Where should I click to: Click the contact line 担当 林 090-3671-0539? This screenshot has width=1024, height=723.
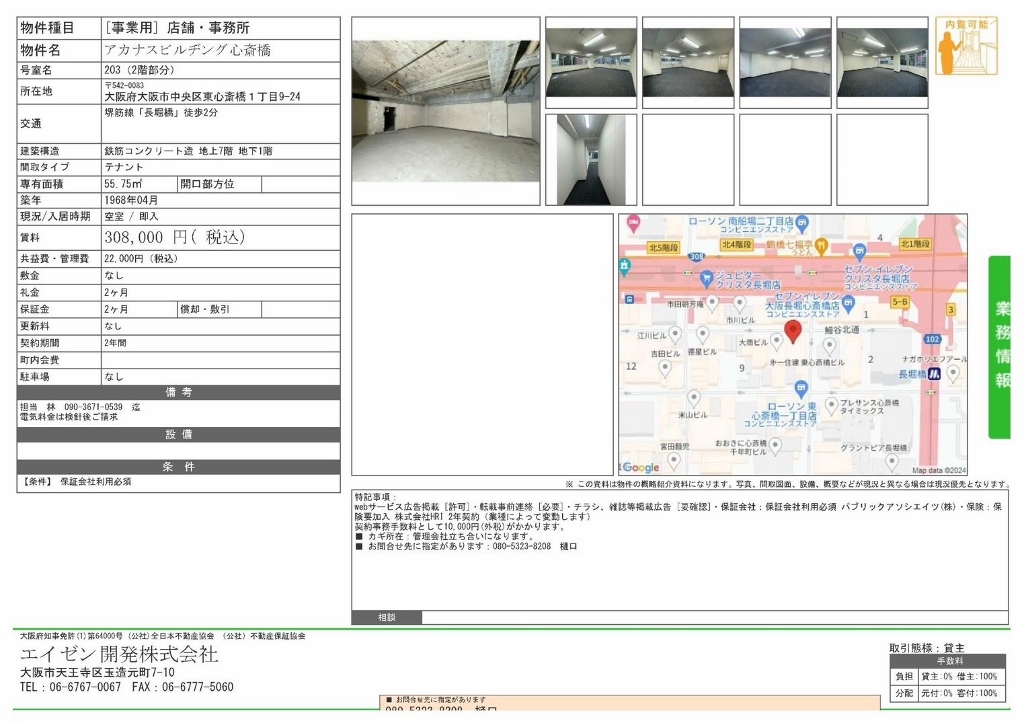80,407
